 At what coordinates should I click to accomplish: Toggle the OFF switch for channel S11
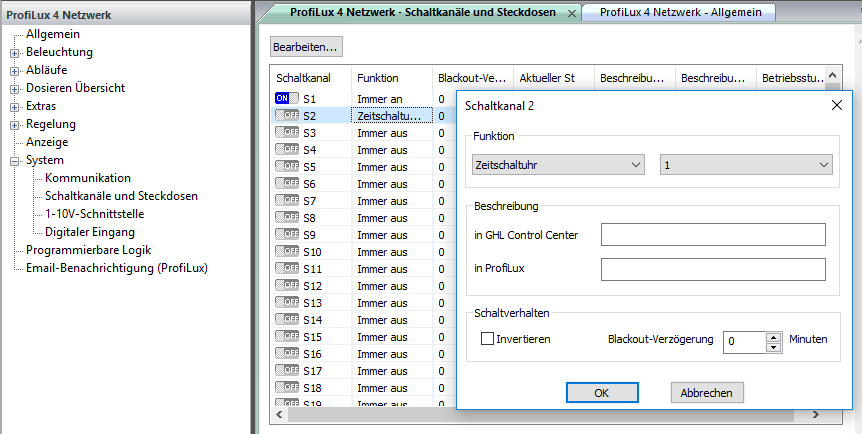point(287,269)
